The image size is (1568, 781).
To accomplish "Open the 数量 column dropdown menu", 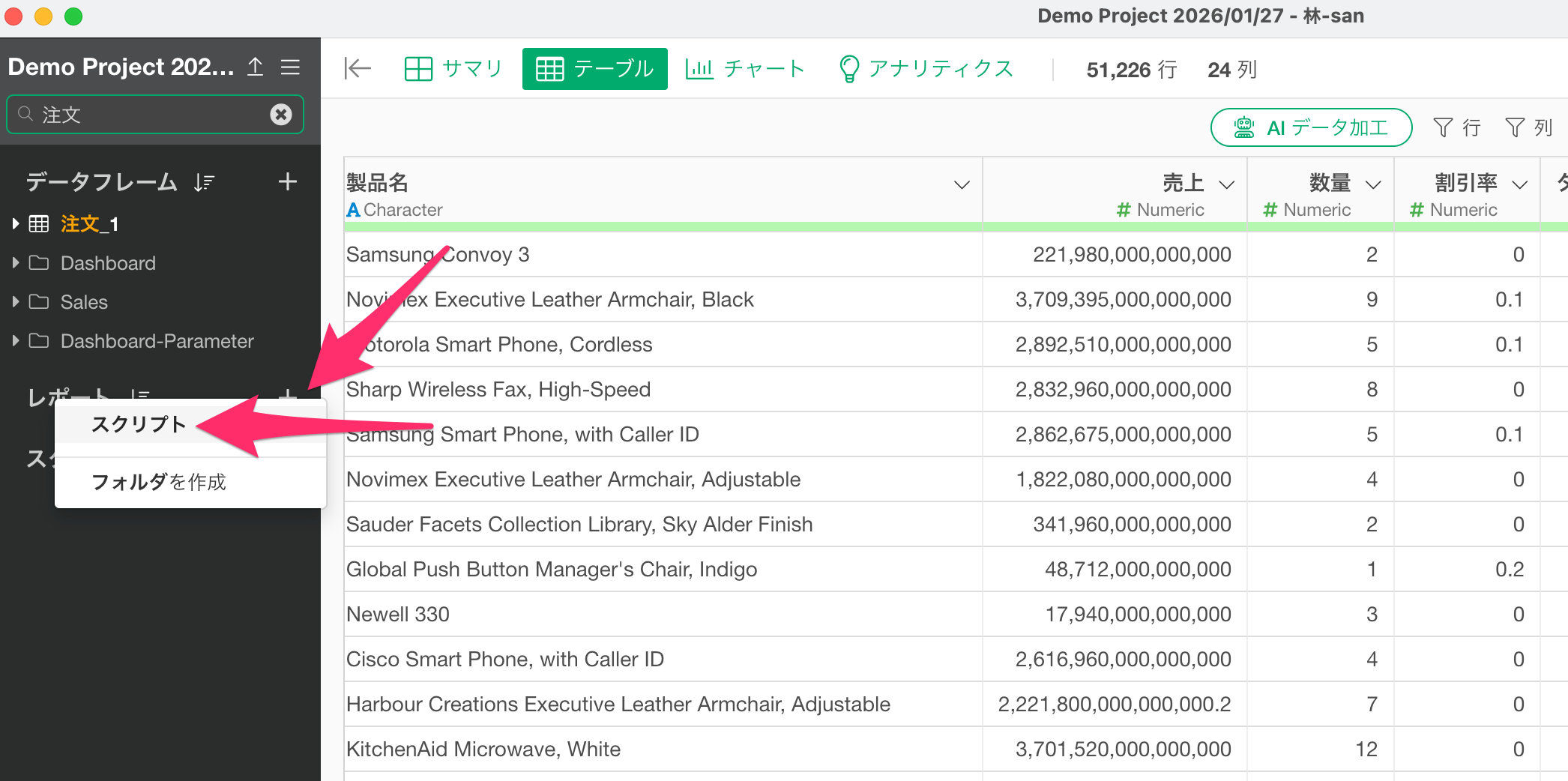I will pyautogui.click(x=1373, y=184).
